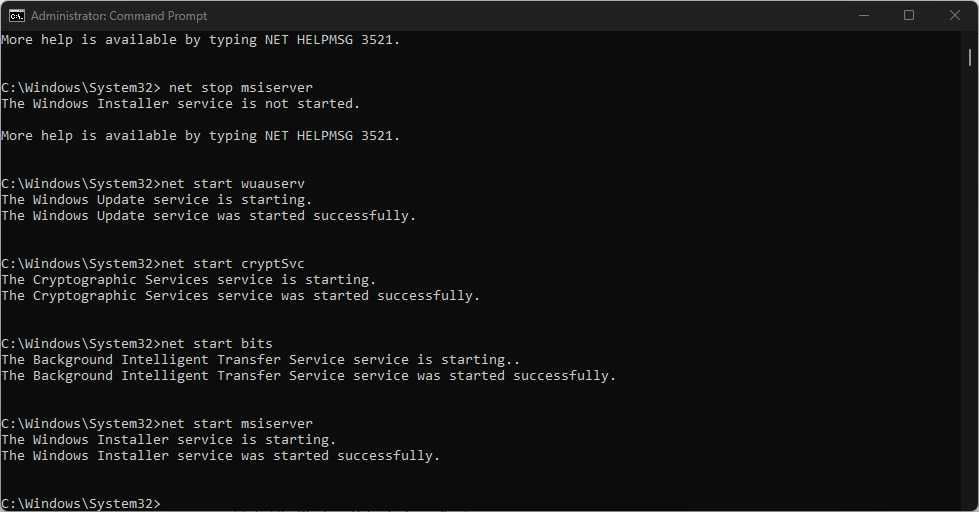Click the "net start wuauserv" command line

coord(232,184)
